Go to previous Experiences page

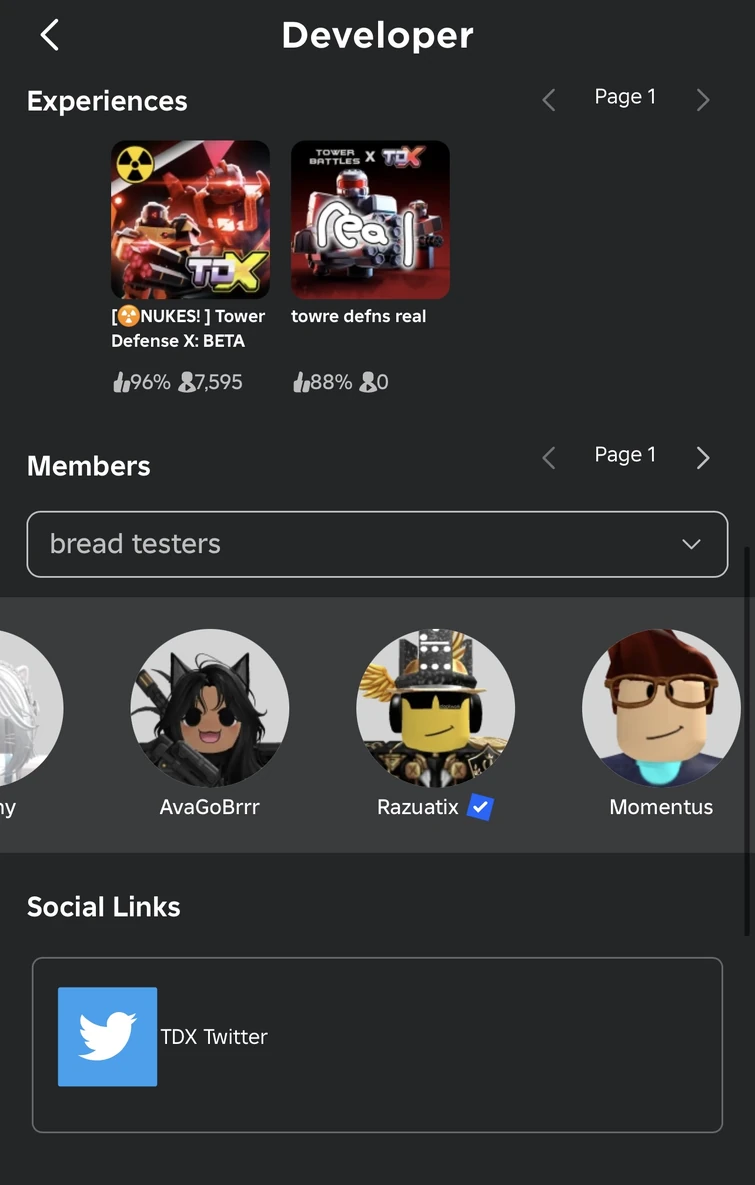548,99
